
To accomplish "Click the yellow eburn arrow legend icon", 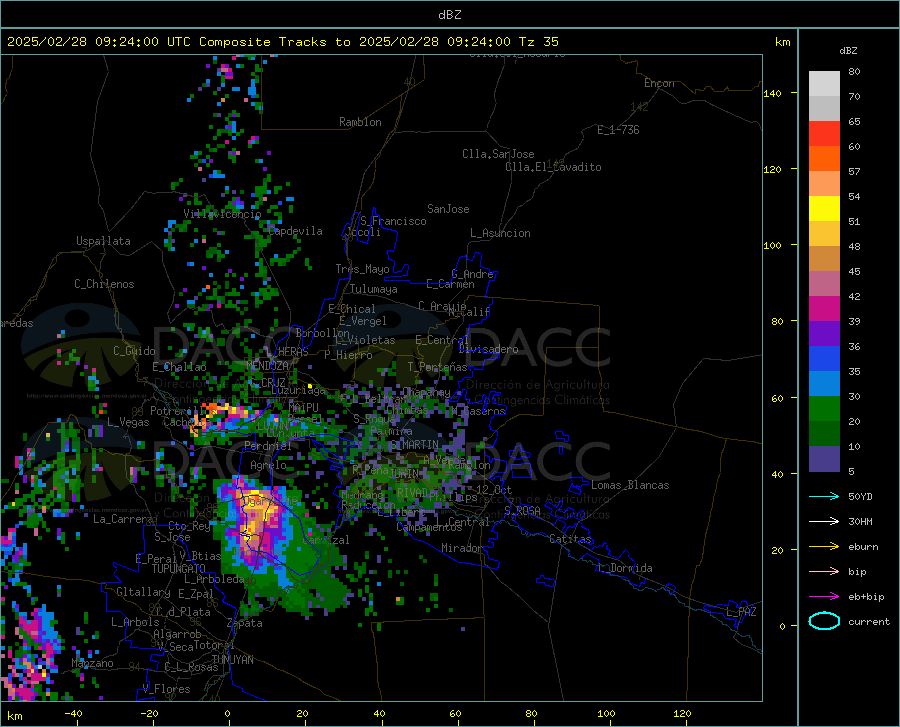I will click(x=824, y=547).
